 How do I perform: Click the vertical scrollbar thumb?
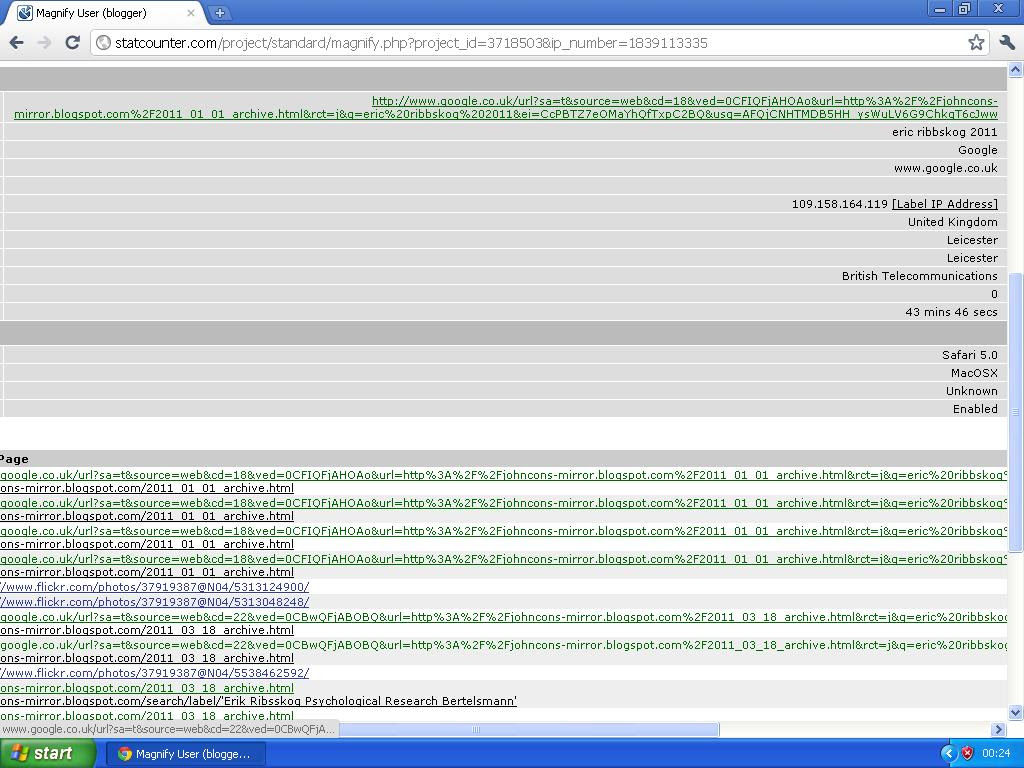point(1016,411)
